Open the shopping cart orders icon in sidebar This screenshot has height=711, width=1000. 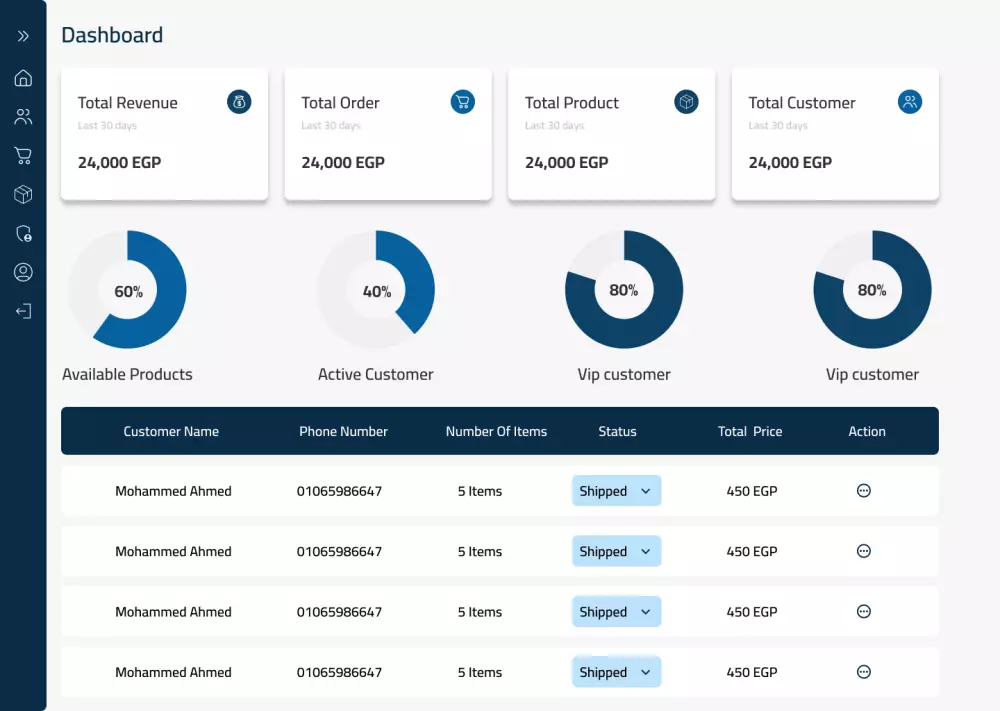pyautogui.click(x=23, y=156)
